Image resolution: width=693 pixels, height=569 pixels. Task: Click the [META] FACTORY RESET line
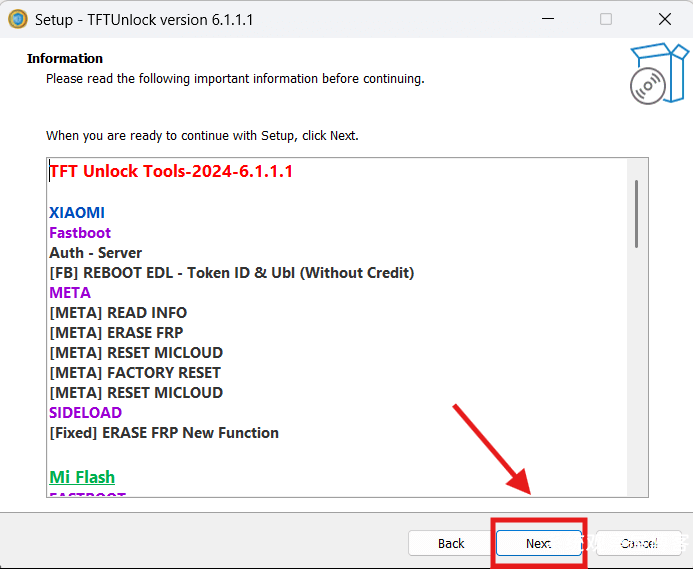(x=135, y=373)
